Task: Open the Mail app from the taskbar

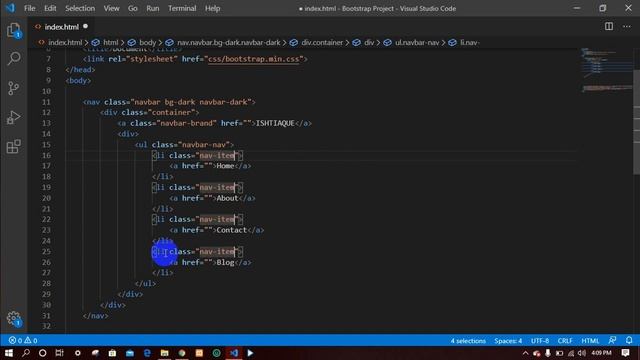Action: [x=130, y=353]
